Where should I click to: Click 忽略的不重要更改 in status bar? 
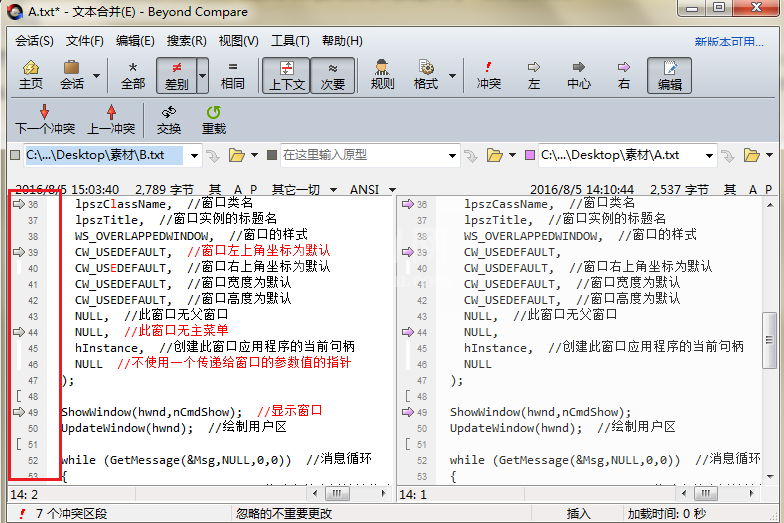284,514
